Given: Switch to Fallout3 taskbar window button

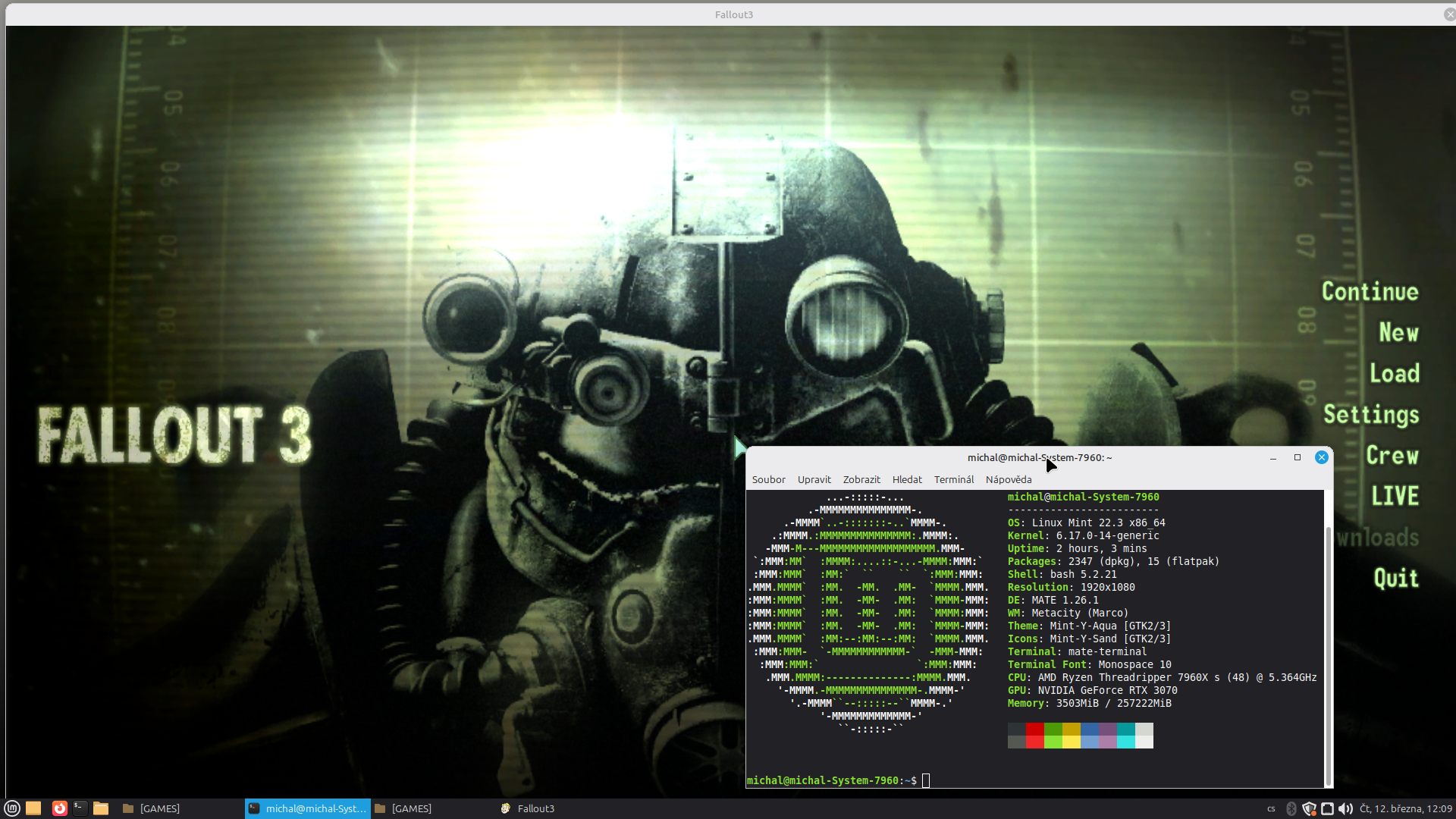Looking at the screenshot, I should (535, 808).
